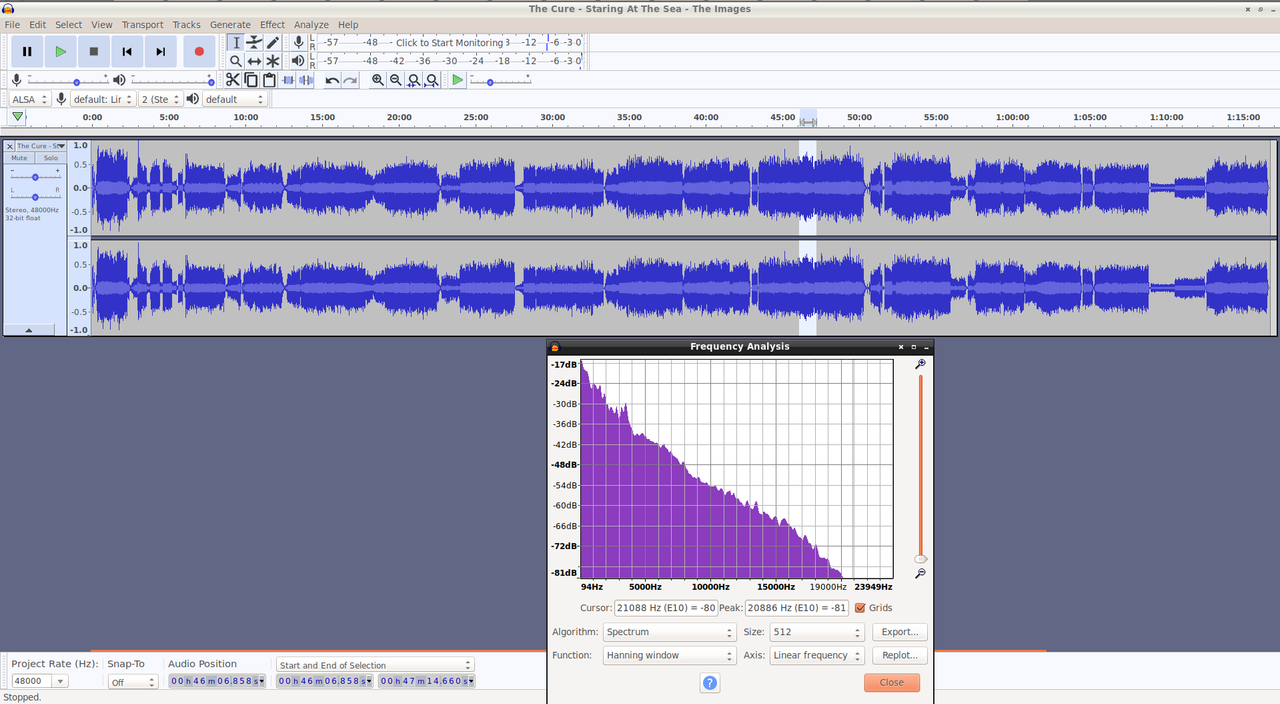Click the Copy icon in edit toolbar
This screenshot has width=1280, height=704.
(251, 80)
